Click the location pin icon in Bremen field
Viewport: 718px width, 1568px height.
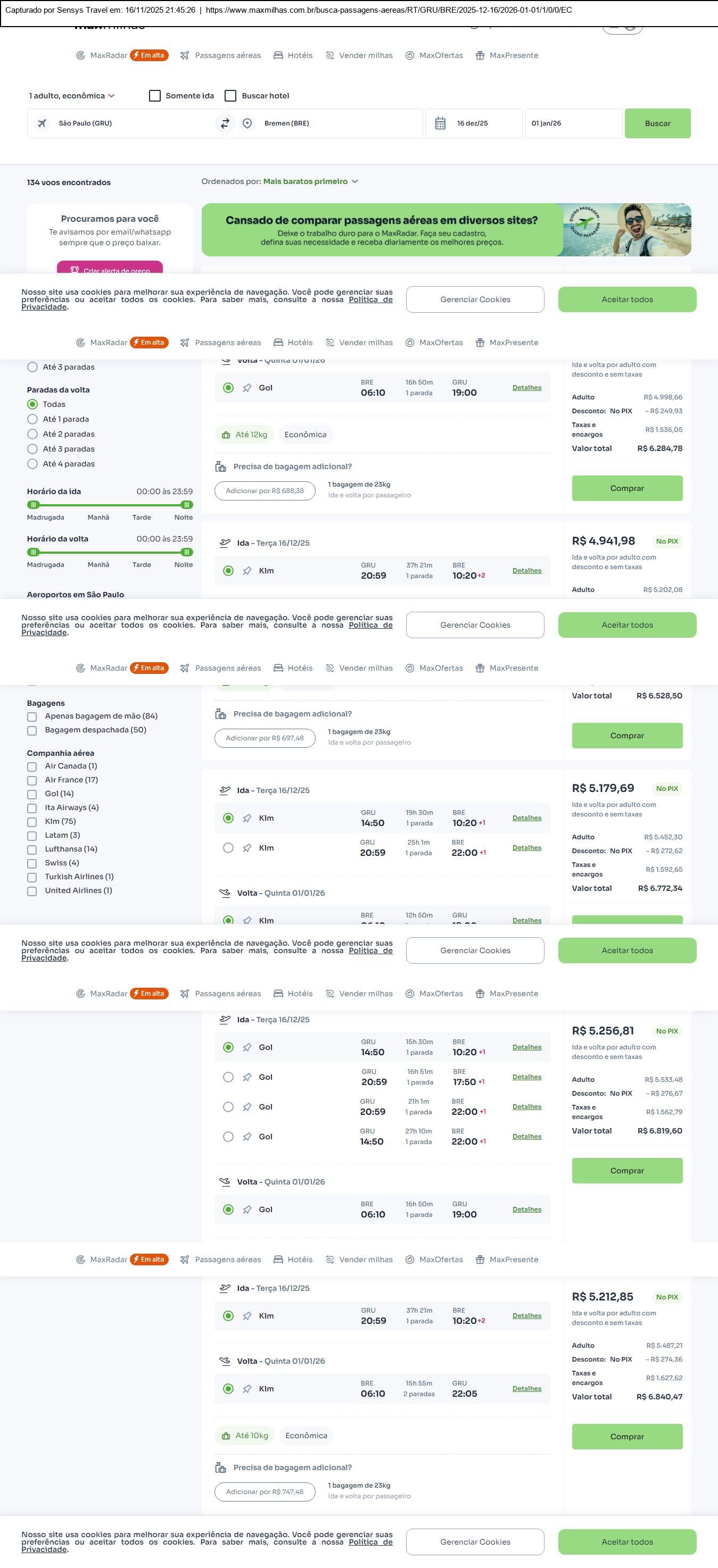pos(247,123)
